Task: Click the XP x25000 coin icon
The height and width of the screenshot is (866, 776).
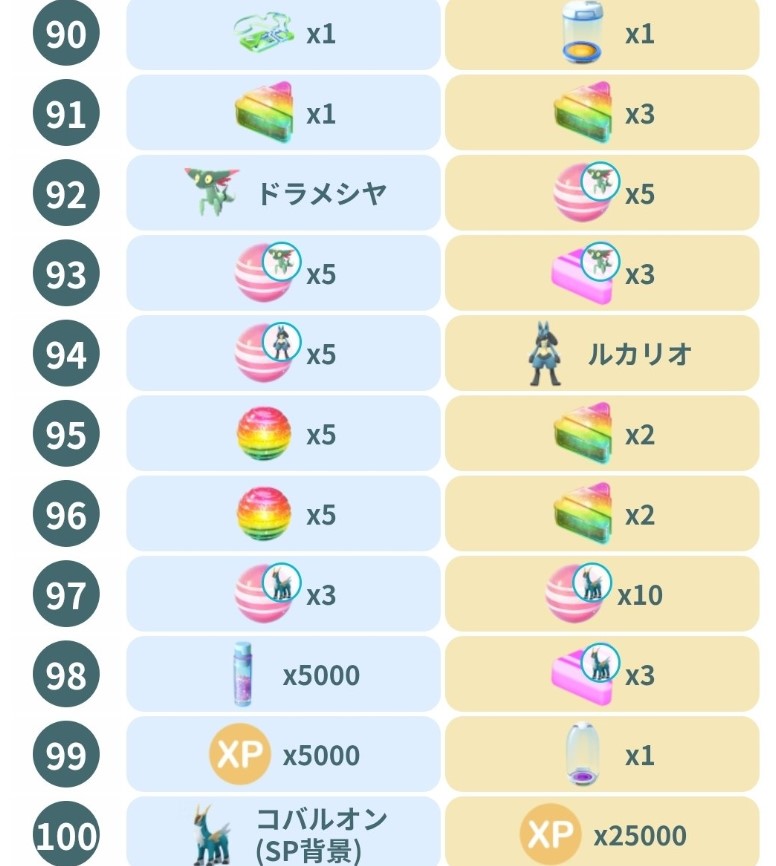Action: click(x=550, y=834)
